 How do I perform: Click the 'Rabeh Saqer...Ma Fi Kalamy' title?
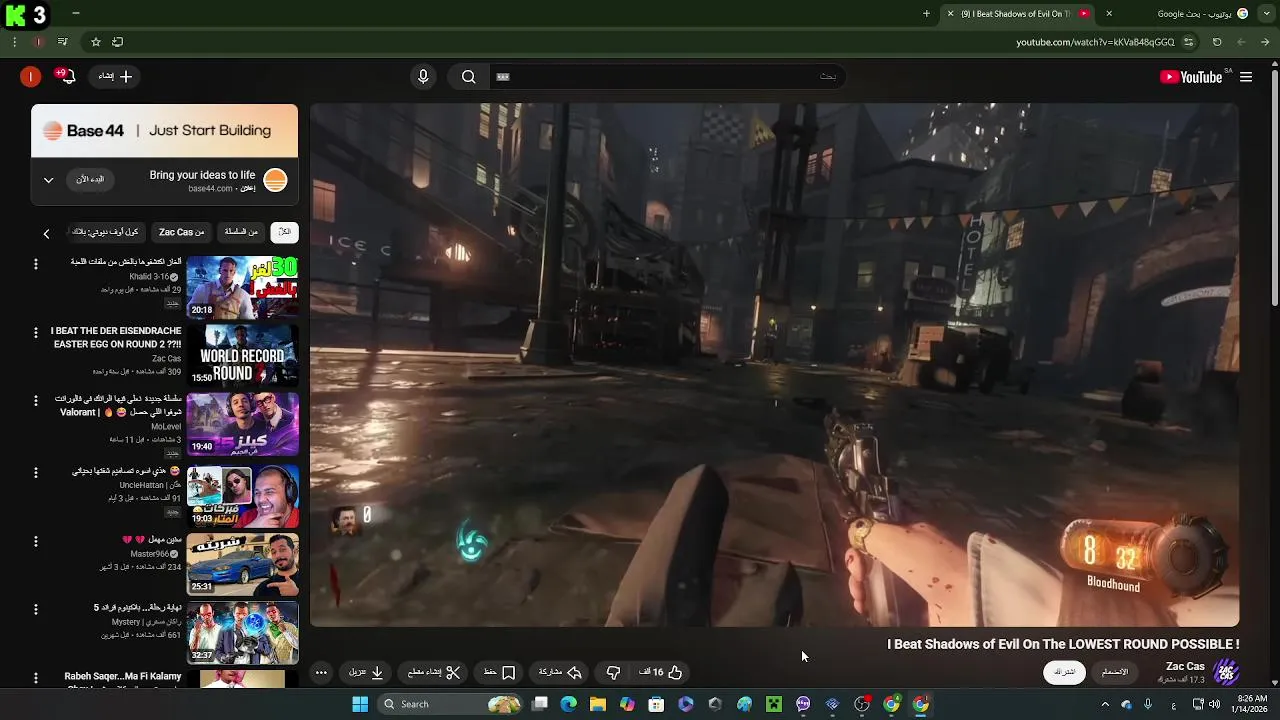(x=123, y=677)
